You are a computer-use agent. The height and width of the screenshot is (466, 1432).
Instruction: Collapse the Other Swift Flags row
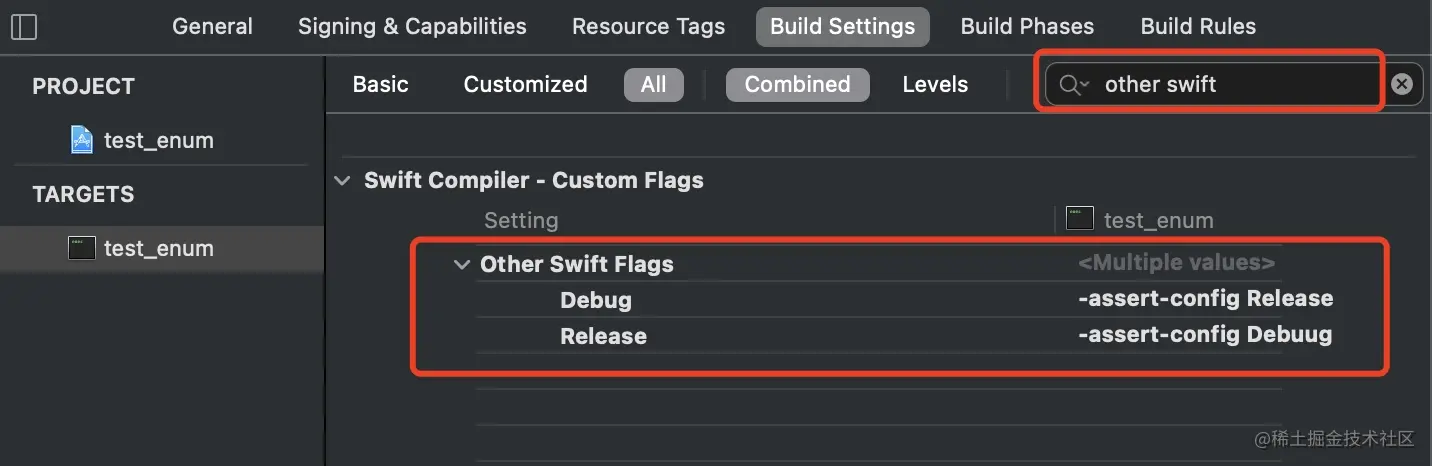(461, 265)
